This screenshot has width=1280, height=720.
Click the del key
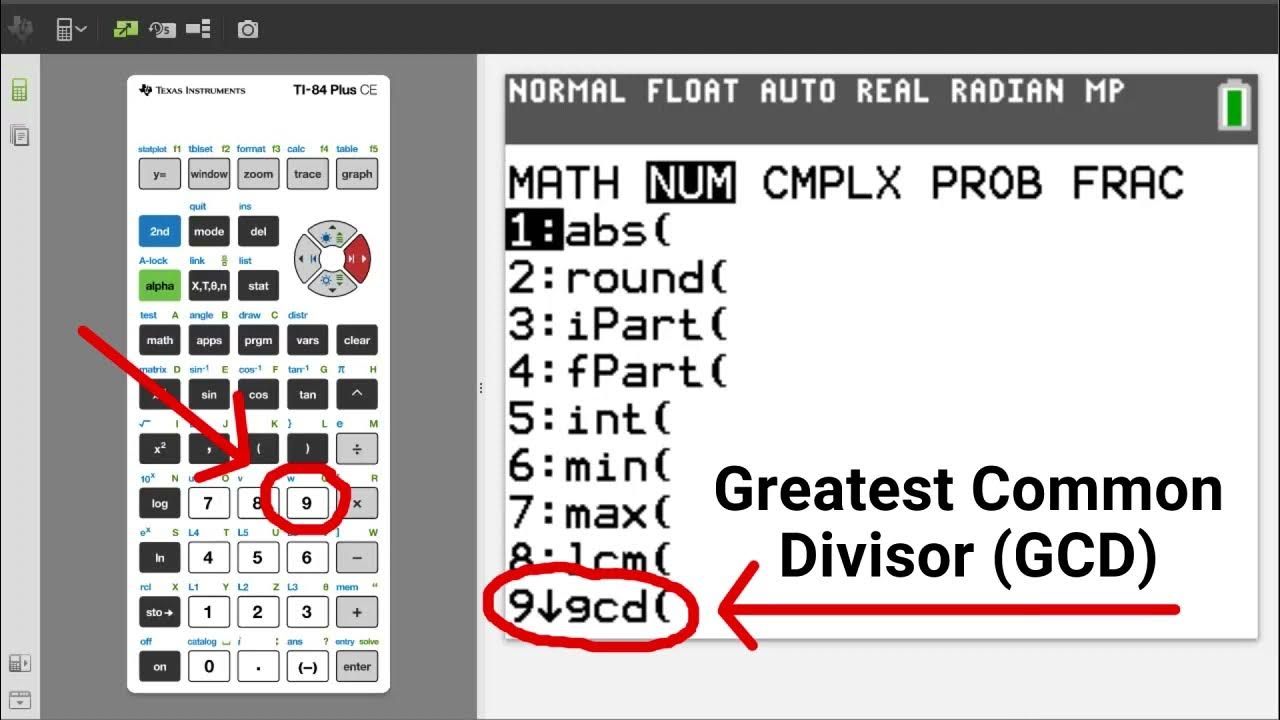click(258, 231)
